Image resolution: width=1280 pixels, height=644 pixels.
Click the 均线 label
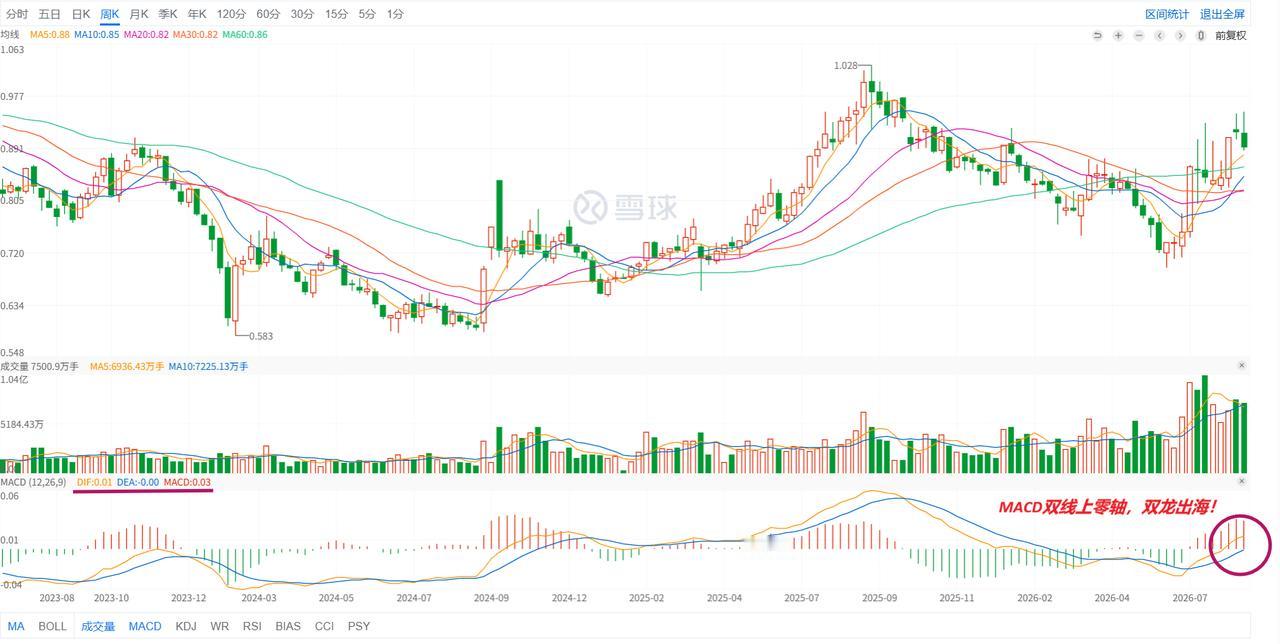click(10, 35)
